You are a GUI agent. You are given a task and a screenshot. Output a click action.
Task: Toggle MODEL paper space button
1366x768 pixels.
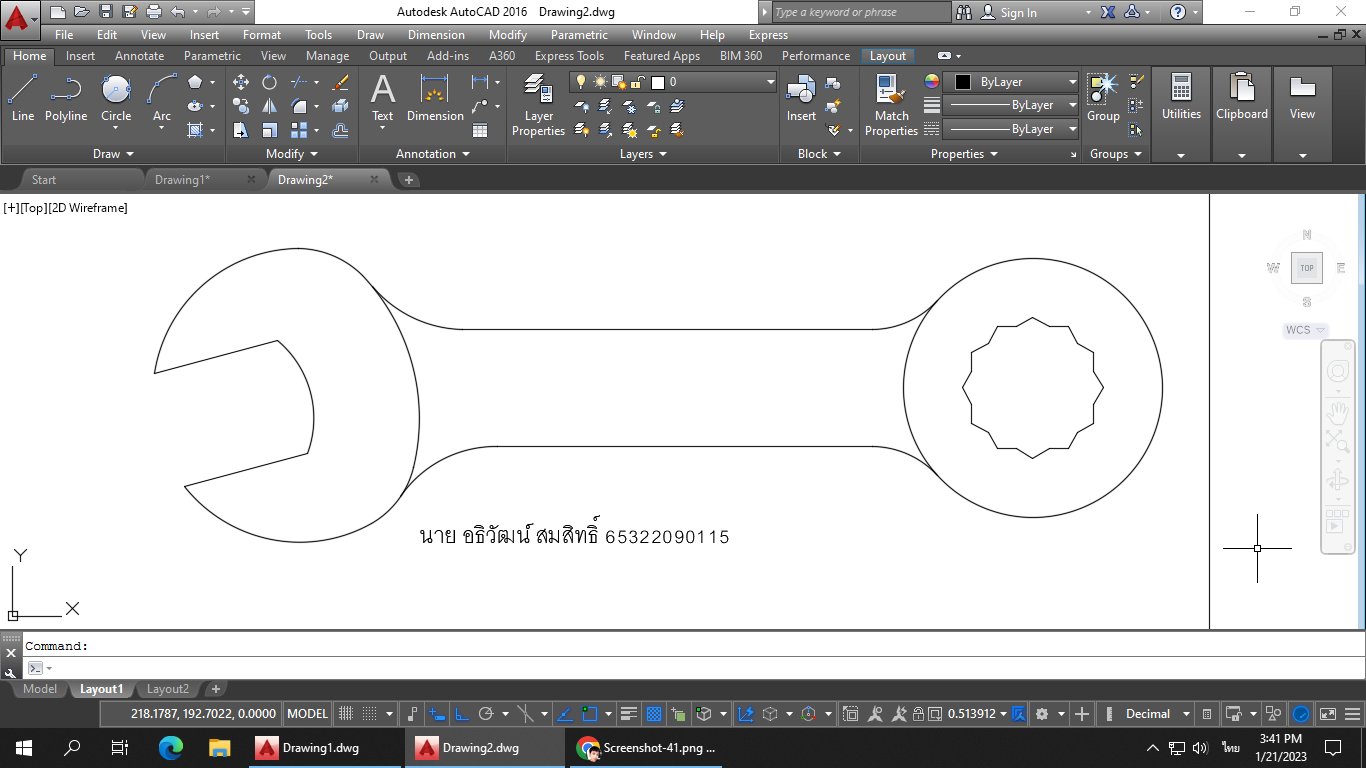pos(307,714)
